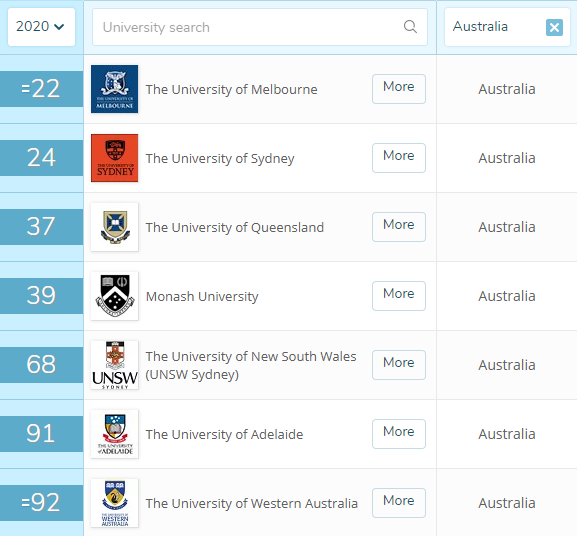
Task: Click the Australia filter field
Action: click(507, 27)
